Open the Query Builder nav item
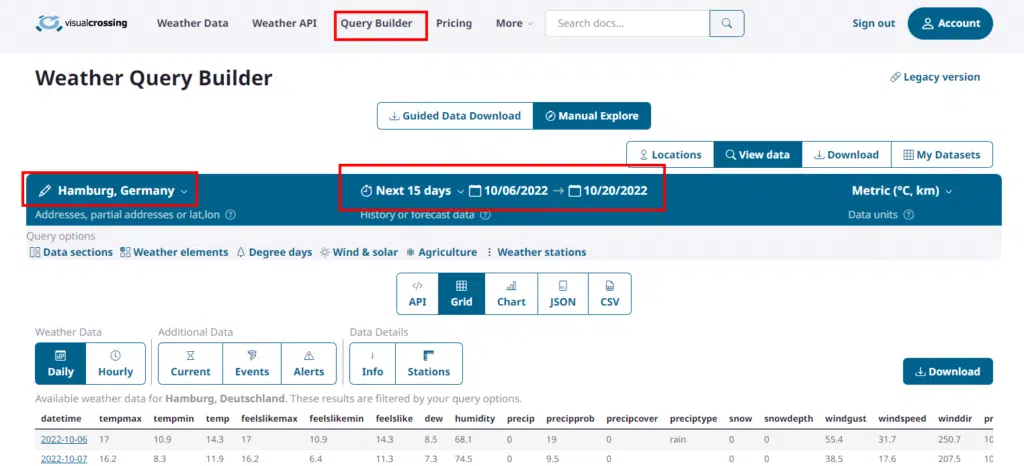 click(376, 24)
